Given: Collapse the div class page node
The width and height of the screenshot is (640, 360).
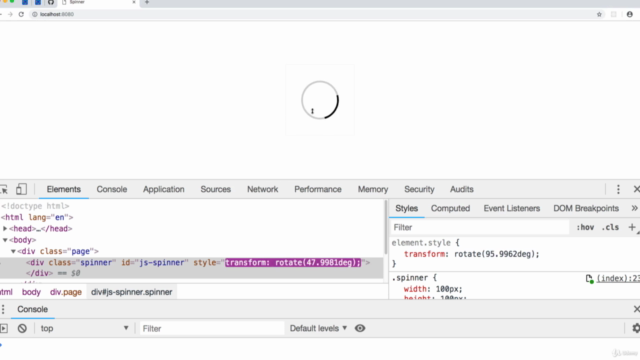Looking at the screenshot, I should coord(13,251).
